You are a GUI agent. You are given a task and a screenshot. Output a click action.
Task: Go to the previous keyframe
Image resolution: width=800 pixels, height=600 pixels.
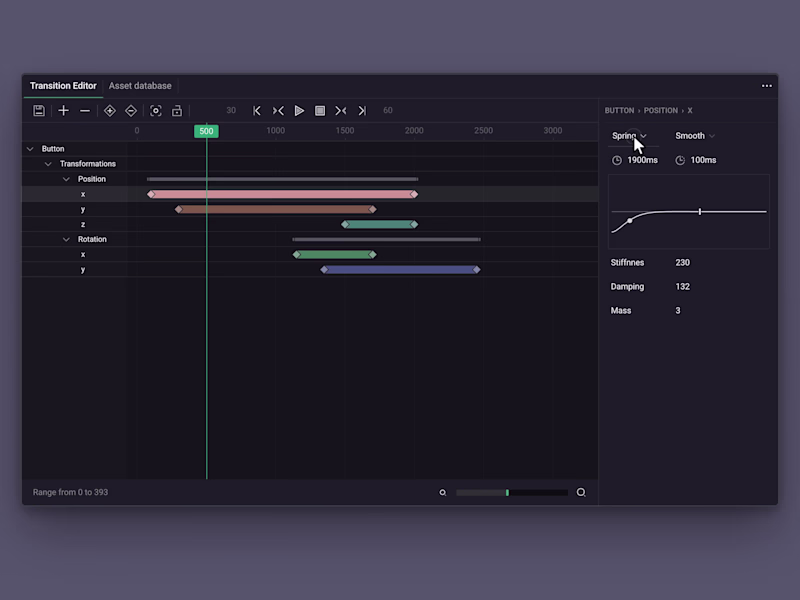278,111
